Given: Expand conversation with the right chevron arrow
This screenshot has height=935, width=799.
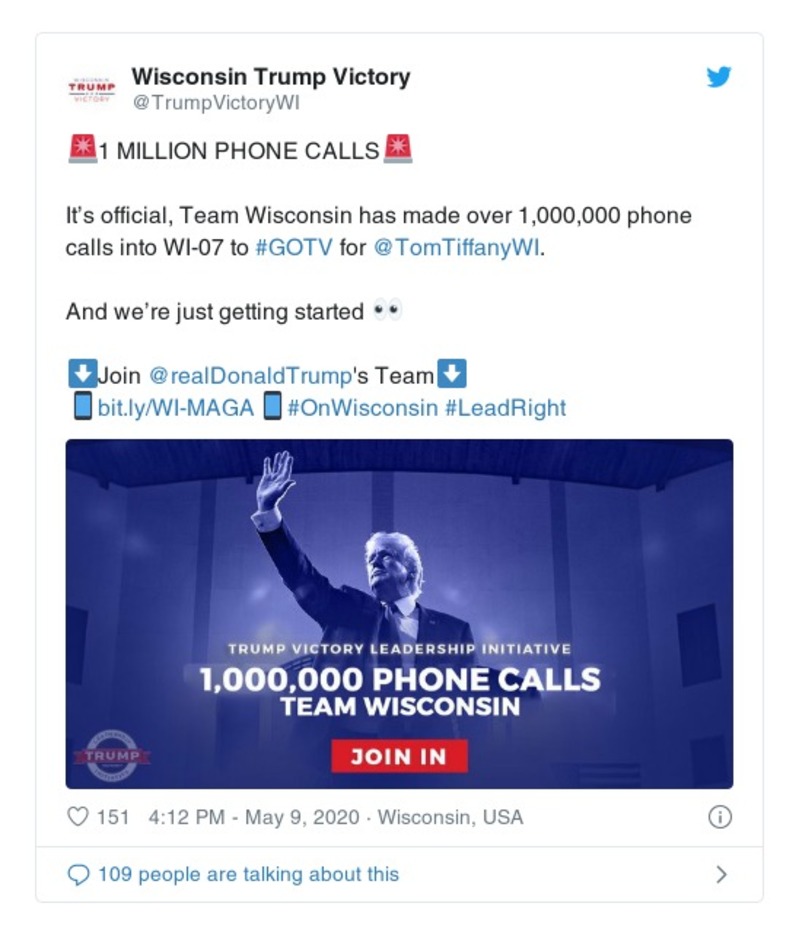Looking at the screenshot, I should click(722, 875).
